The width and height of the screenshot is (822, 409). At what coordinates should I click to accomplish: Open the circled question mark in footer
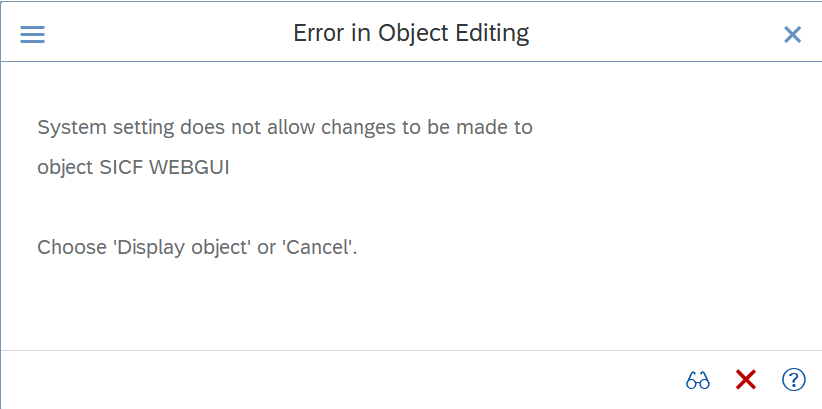(793, 379)
